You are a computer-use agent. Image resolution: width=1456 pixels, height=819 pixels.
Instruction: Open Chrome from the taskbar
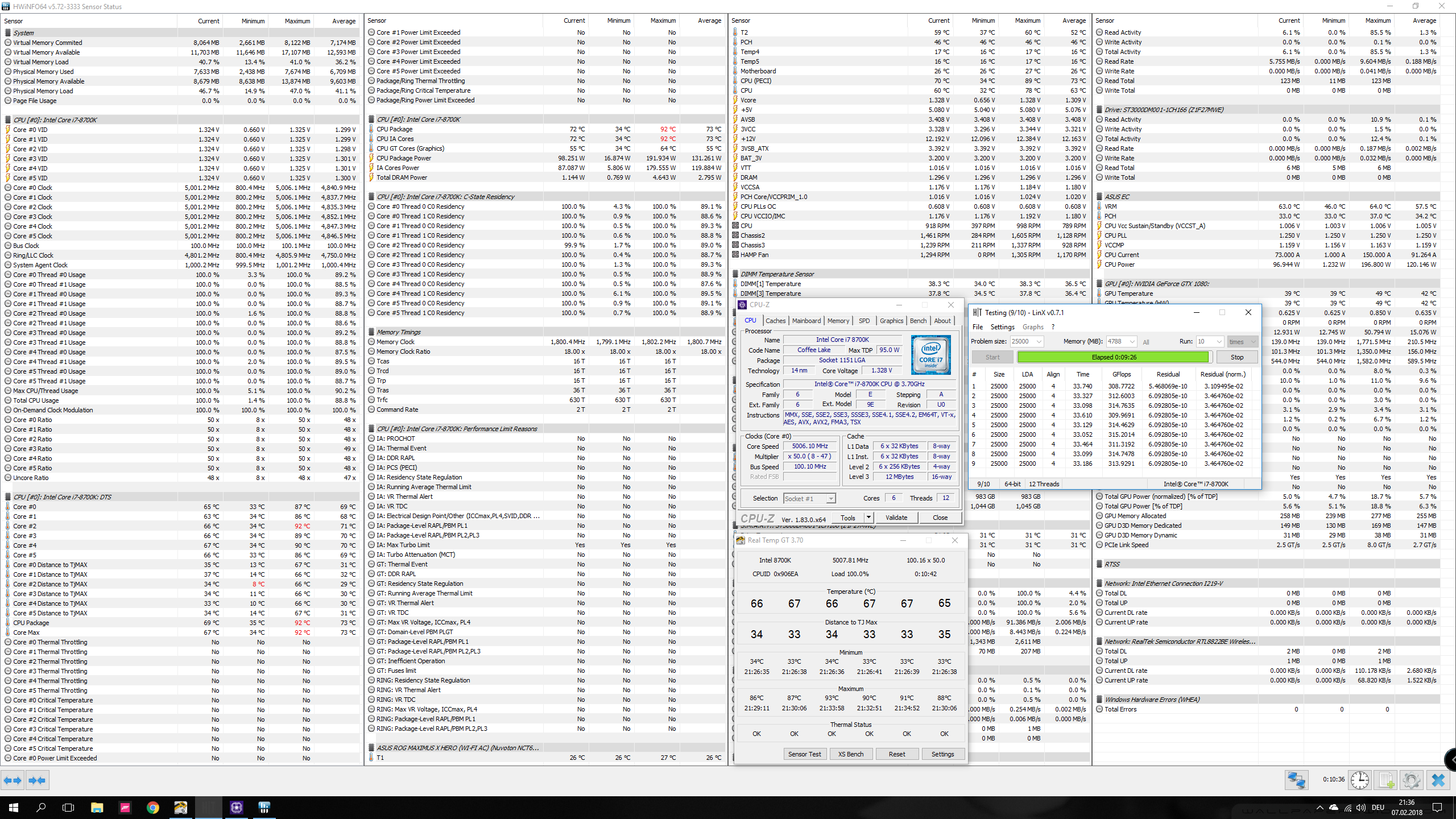tap(152, 807)
